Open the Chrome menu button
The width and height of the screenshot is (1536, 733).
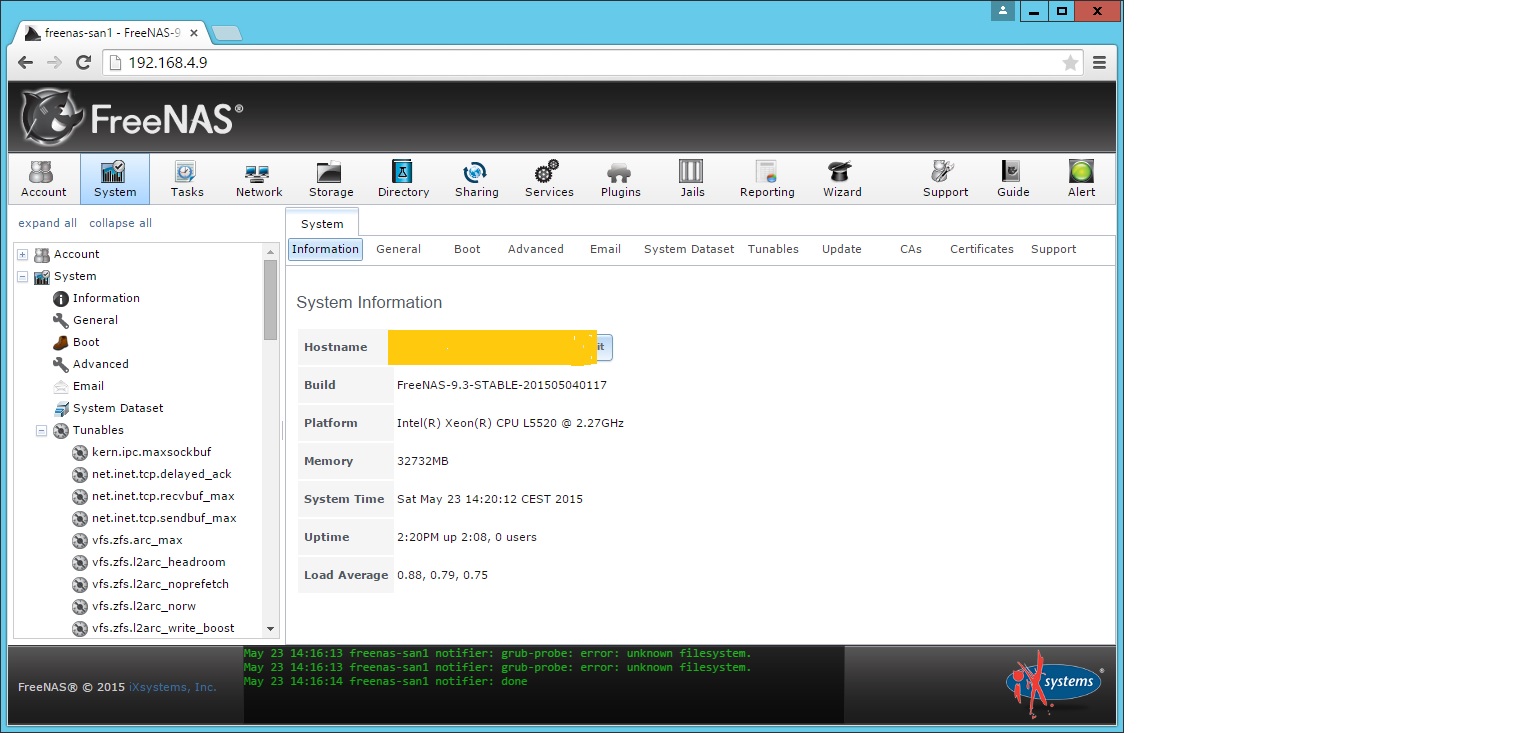[x=1099, y=63]
